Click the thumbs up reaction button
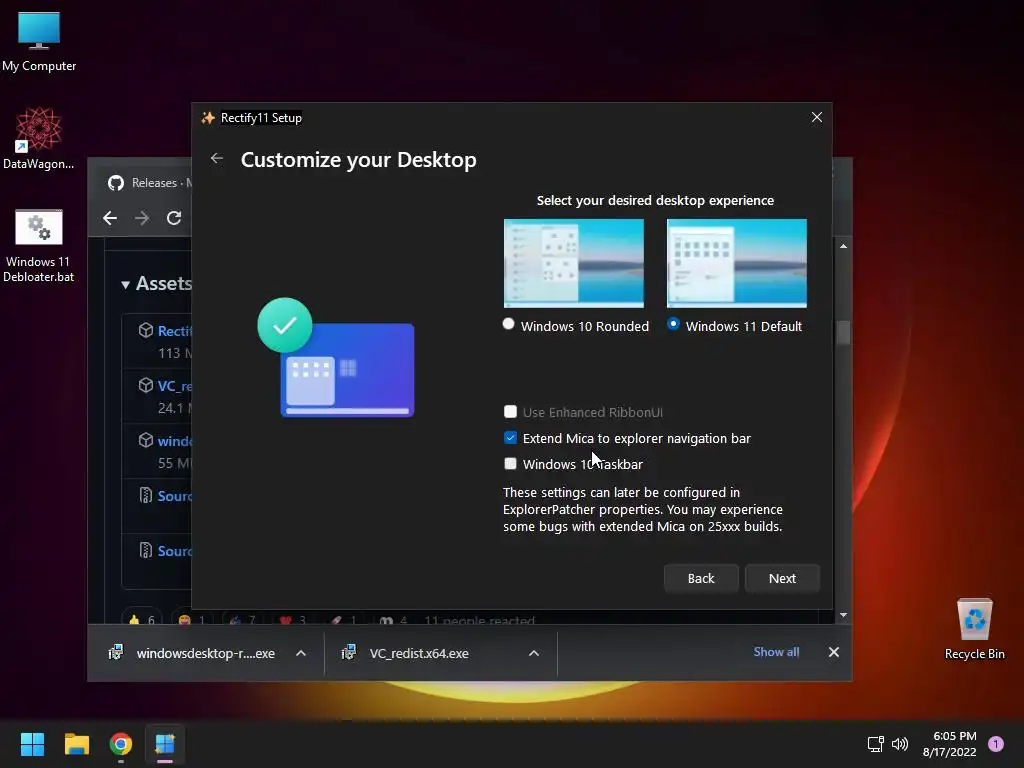1024x768 pixels. tap(142, 619)
